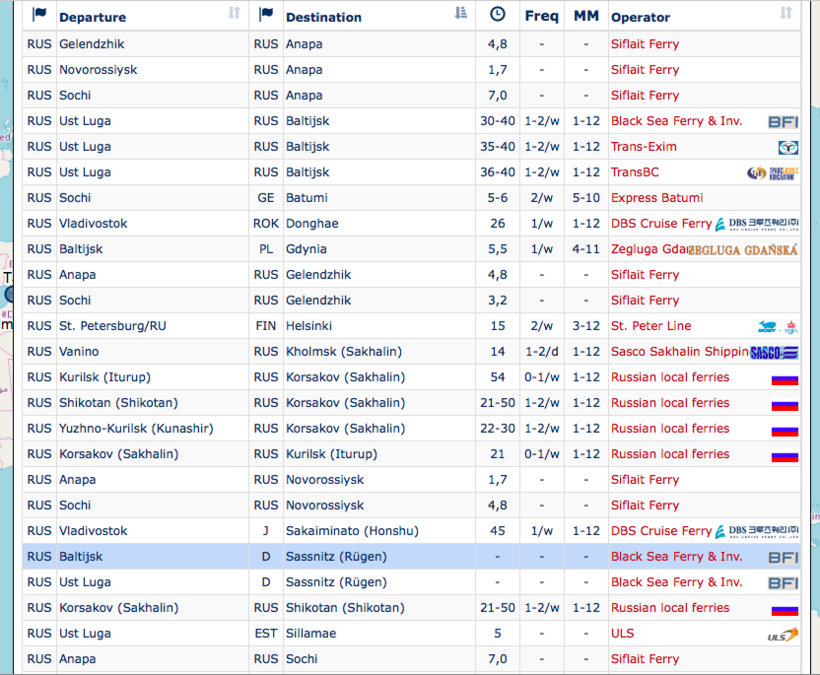820x675 pixels.
Task: Click the Destination column header label
Action: pyautogui.click(x=324, y=17)
